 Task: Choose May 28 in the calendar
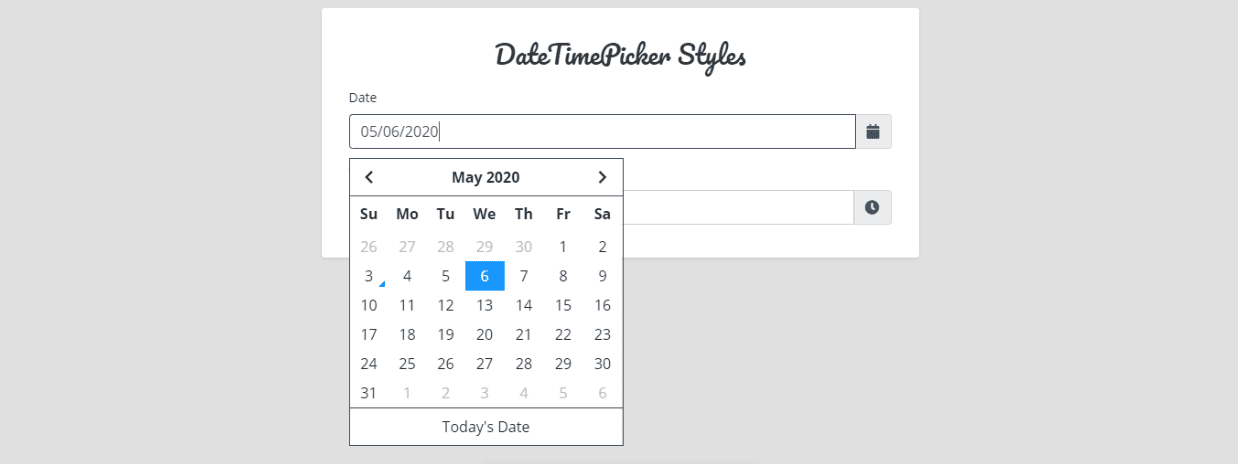tap(524, 364)
